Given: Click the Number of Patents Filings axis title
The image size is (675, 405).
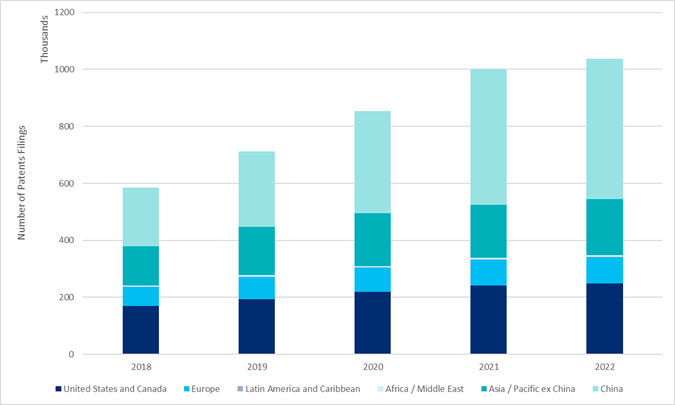Looking at the screenshot, I should tap(21, 184).
